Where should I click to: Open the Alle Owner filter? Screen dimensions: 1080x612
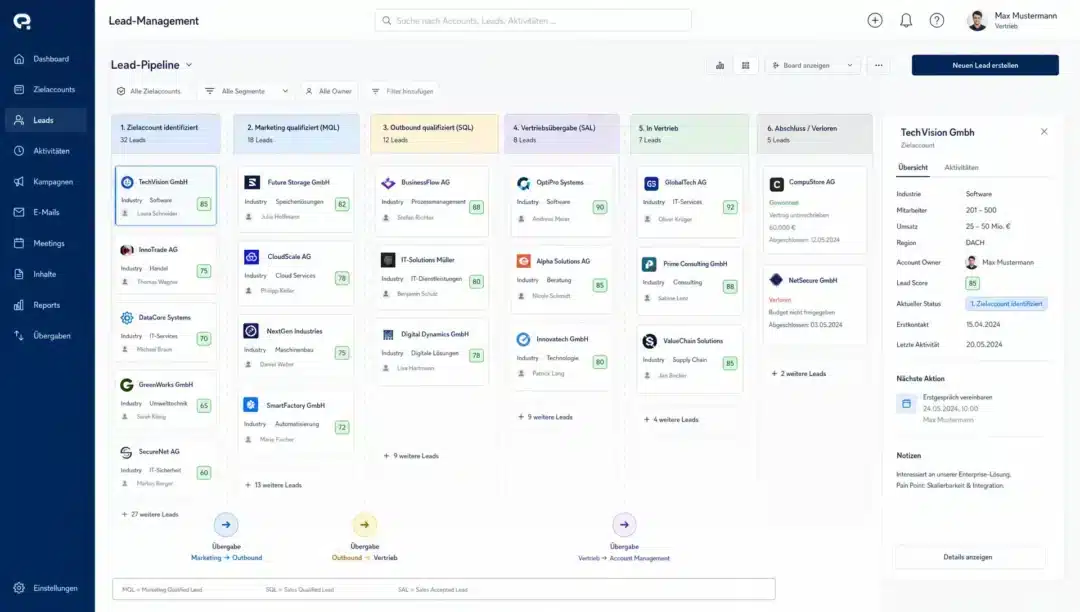[329, 91]
